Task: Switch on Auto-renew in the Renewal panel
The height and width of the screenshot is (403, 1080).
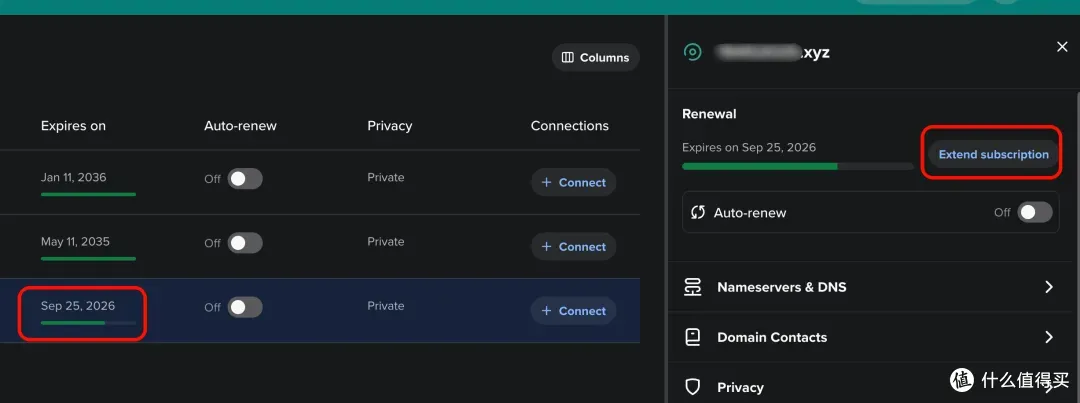Action: pos(1034,212)
